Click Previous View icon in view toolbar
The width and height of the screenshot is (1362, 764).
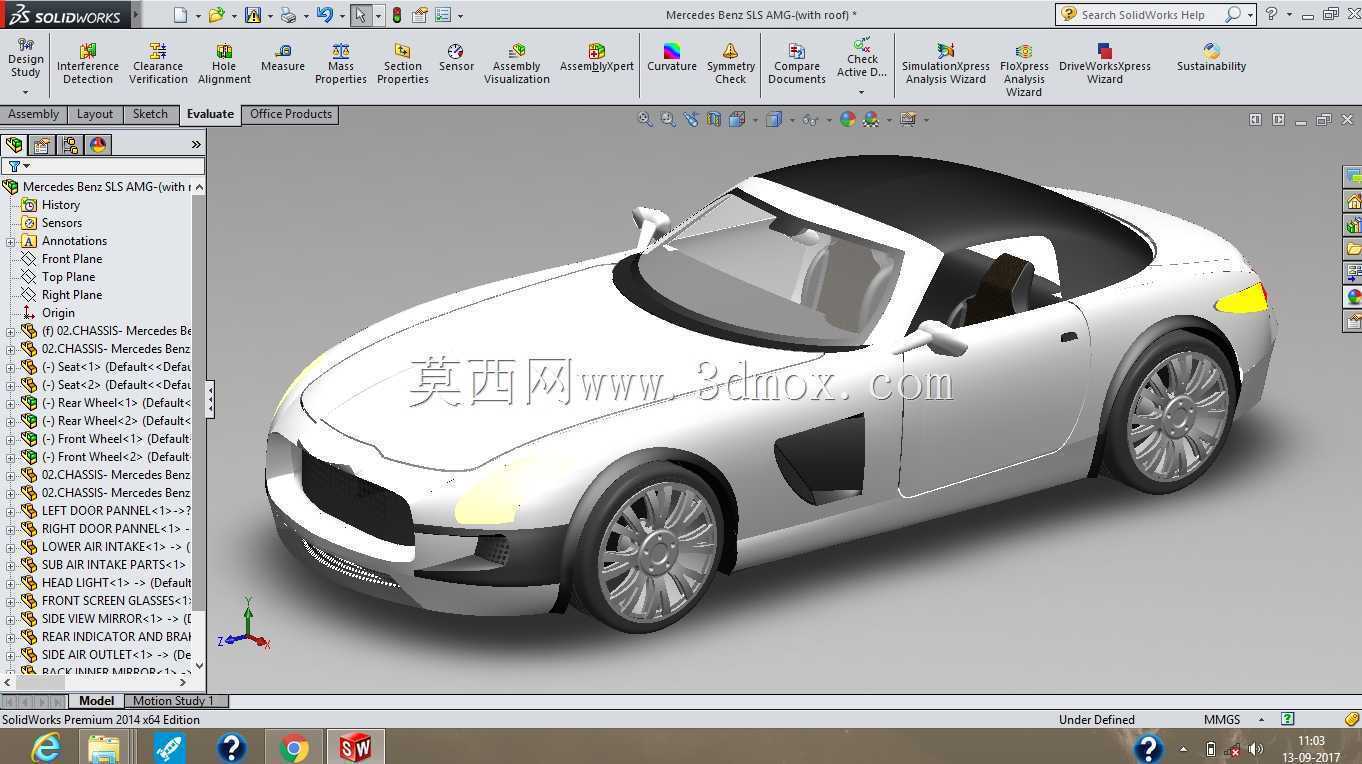691,119
